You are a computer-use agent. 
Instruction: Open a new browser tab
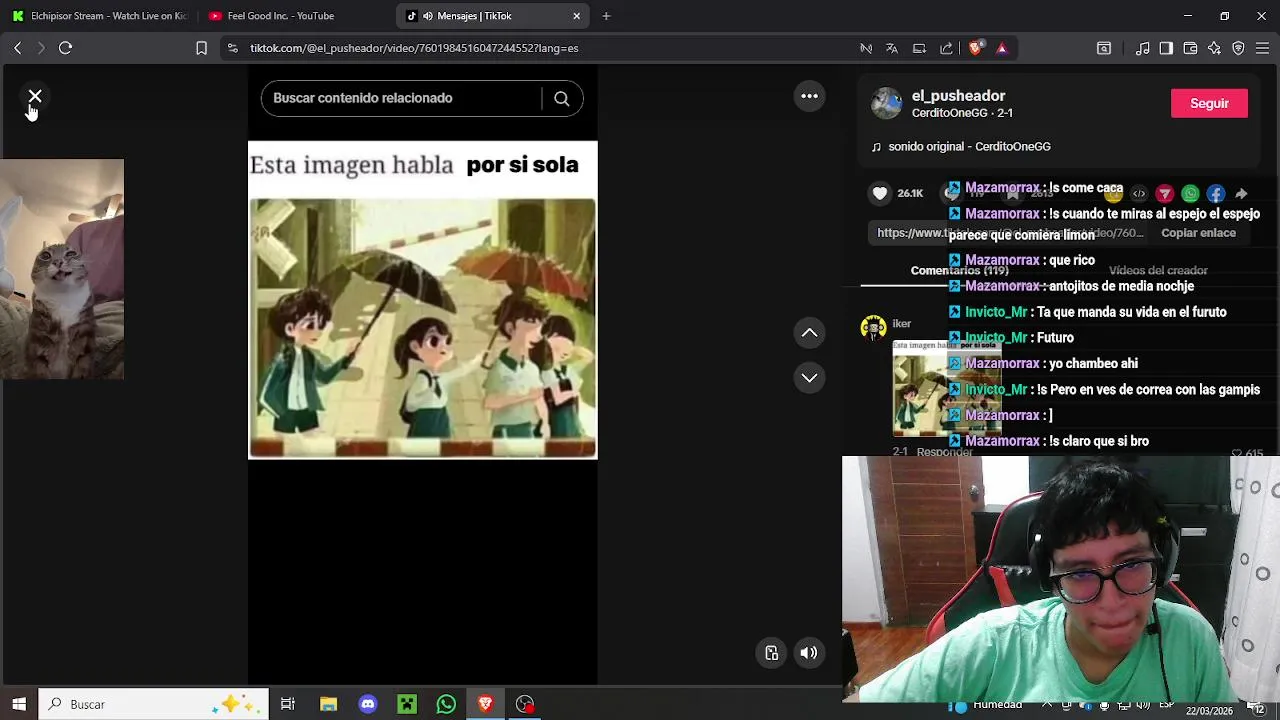606,16
